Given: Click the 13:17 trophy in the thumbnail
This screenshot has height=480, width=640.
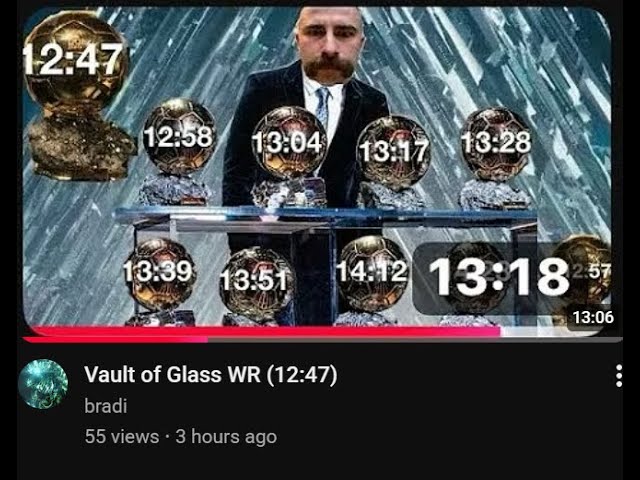Looking at the screenshot, I should [393, 161].
